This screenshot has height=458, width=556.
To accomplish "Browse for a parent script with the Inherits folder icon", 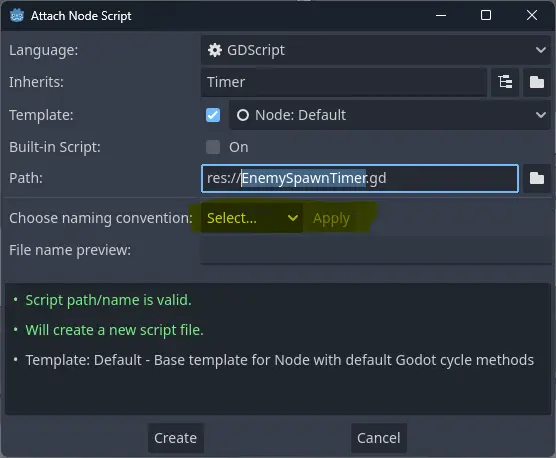I will pyautogui.click(x=536, y=82).
